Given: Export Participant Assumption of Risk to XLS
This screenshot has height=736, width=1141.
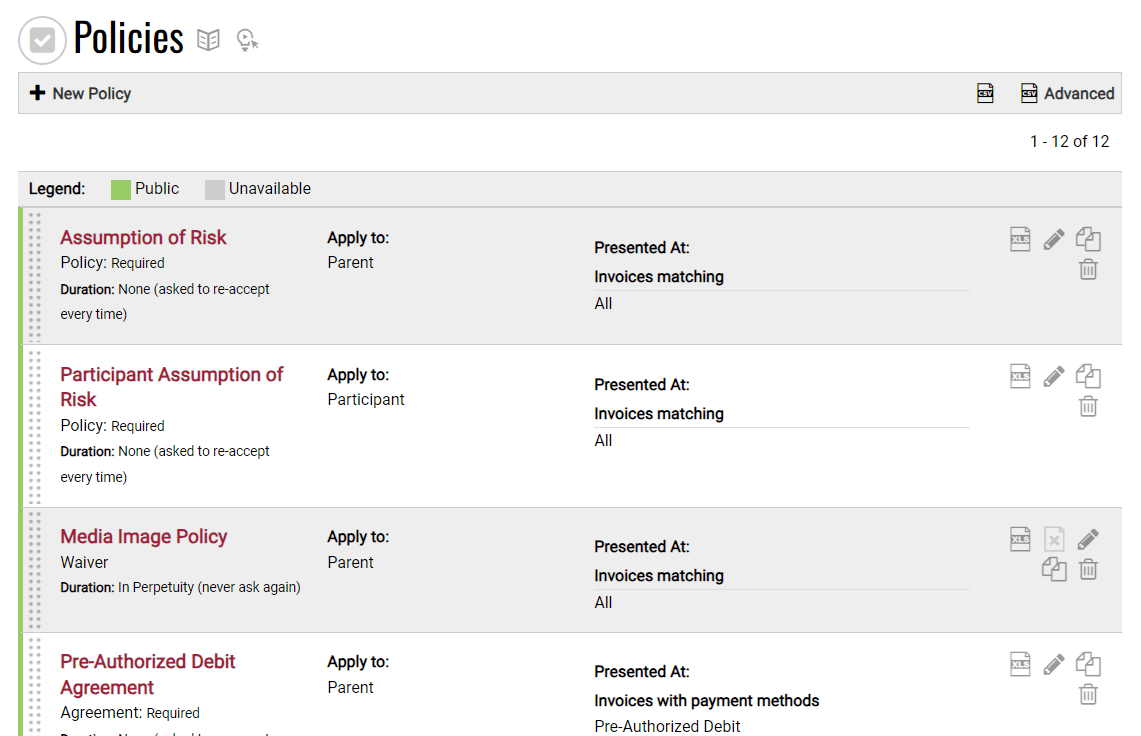Looking at the screenshot, I should (1020, 376).
